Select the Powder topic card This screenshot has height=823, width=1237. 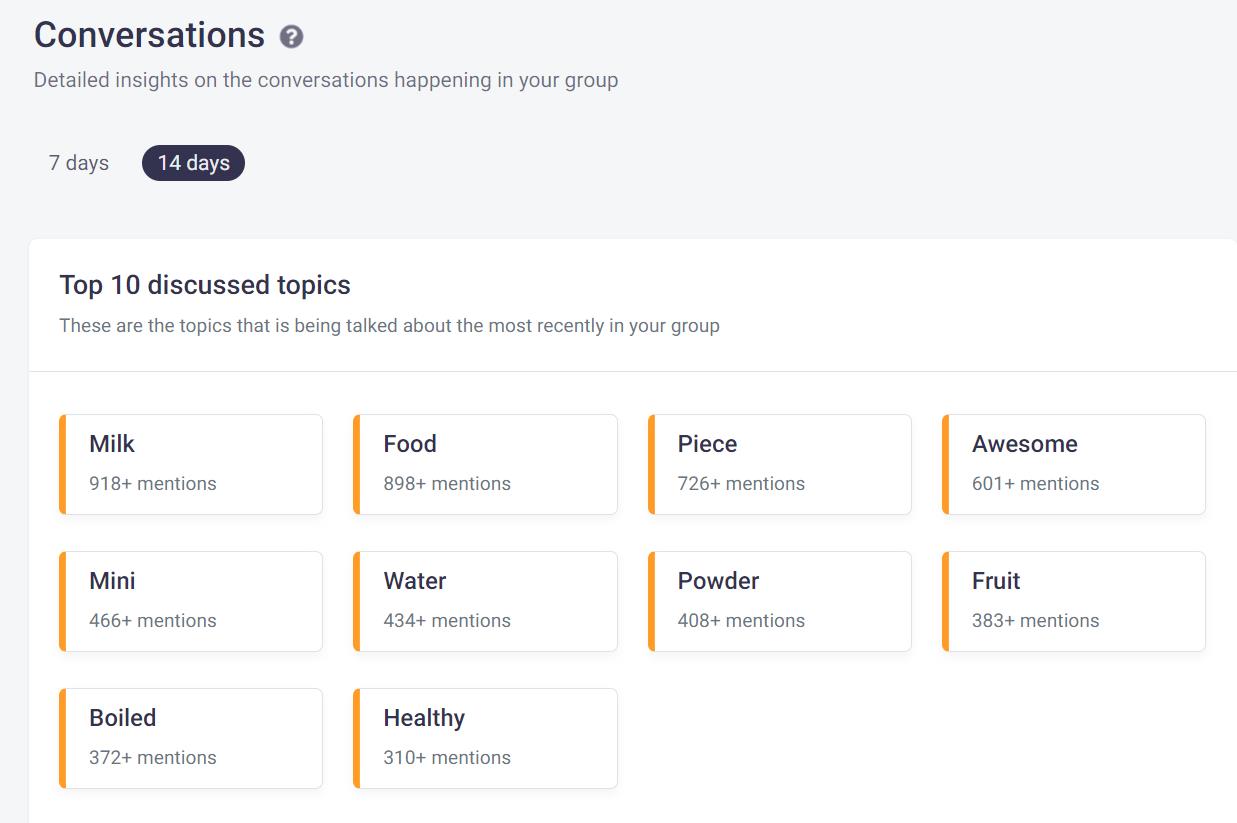click(x=779, y=600)
